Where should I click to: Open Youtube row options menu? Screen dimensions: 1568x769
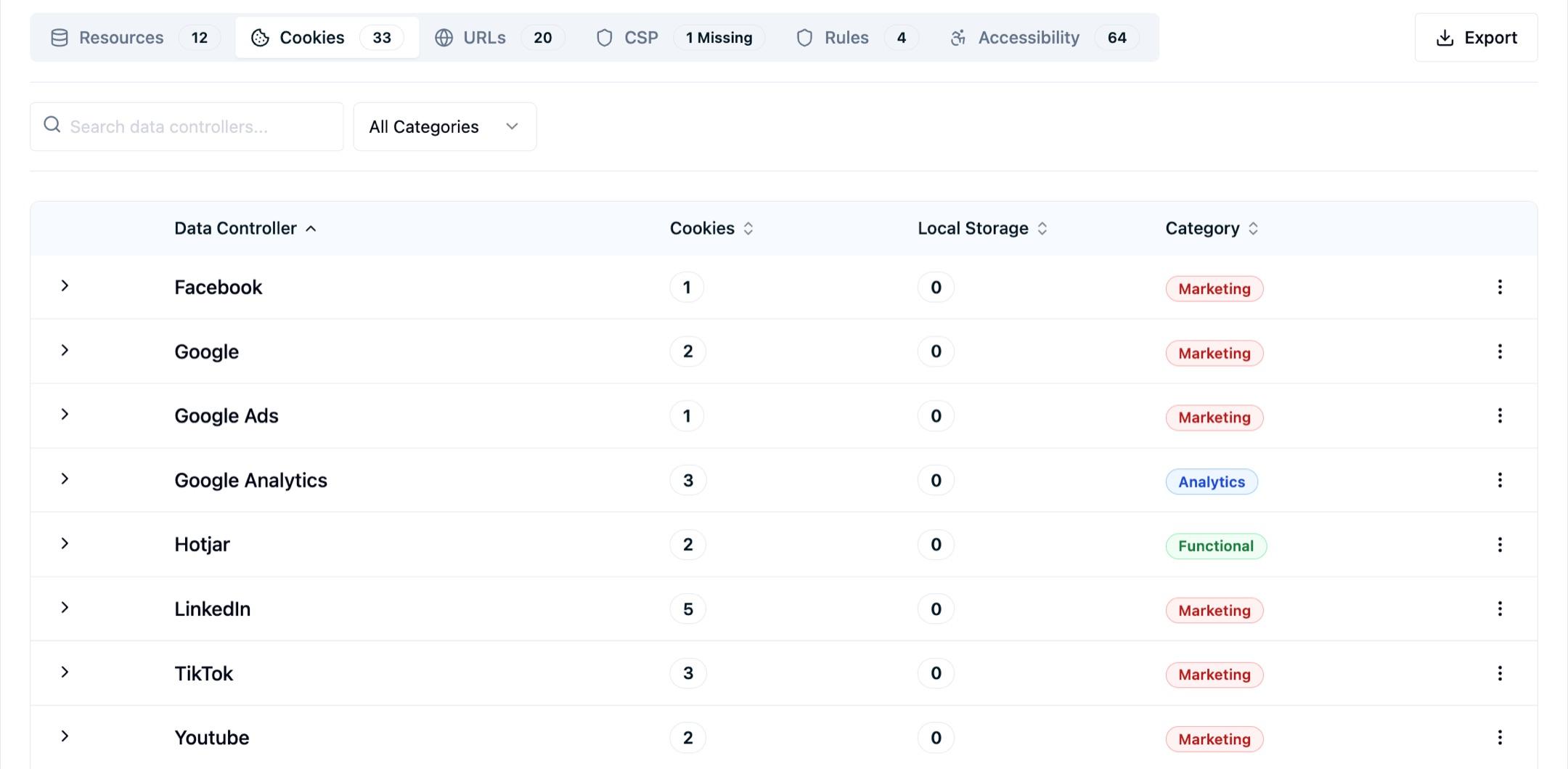click(x=1500, y=738)
